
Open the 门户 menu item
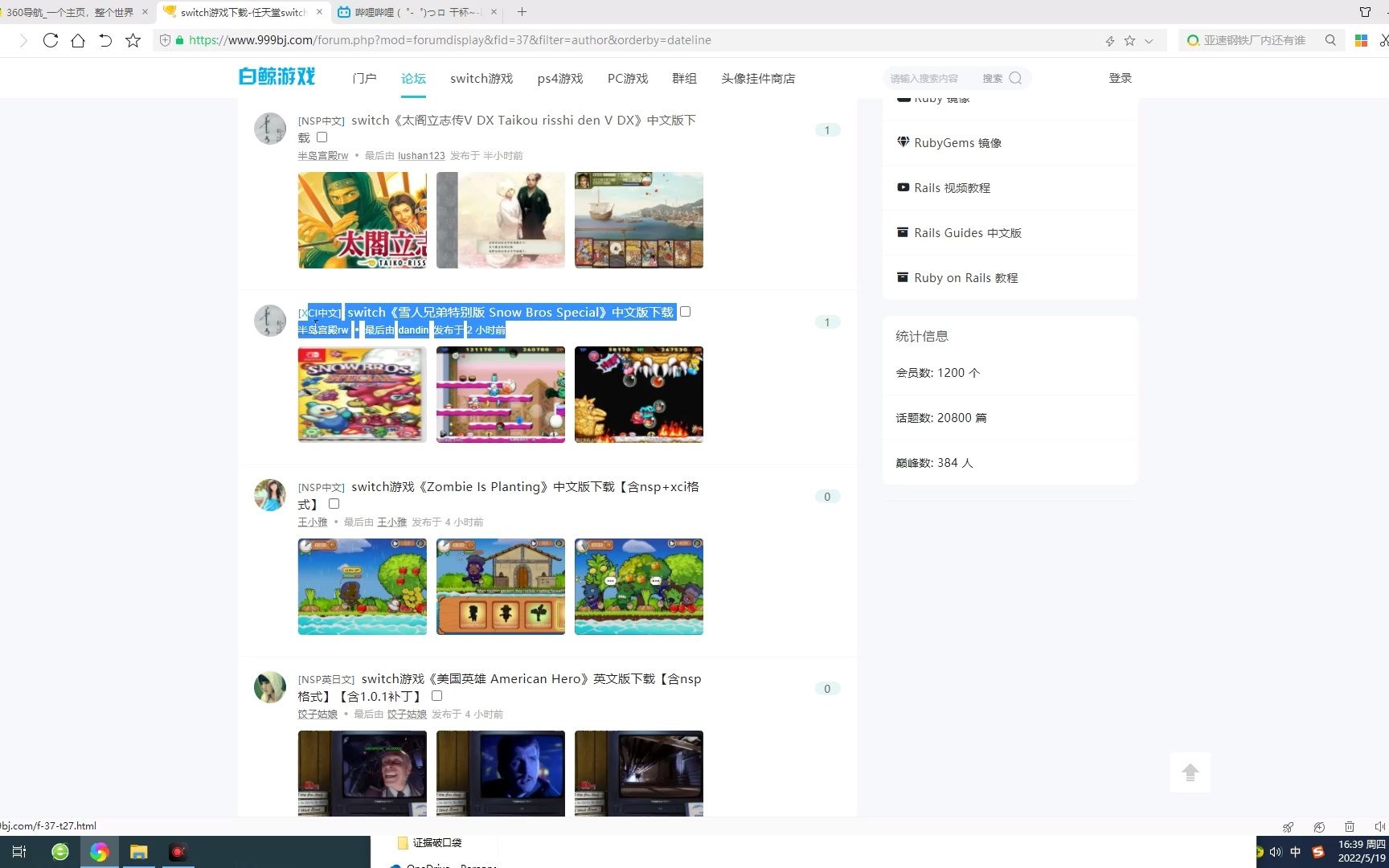(x=364, y=78)
